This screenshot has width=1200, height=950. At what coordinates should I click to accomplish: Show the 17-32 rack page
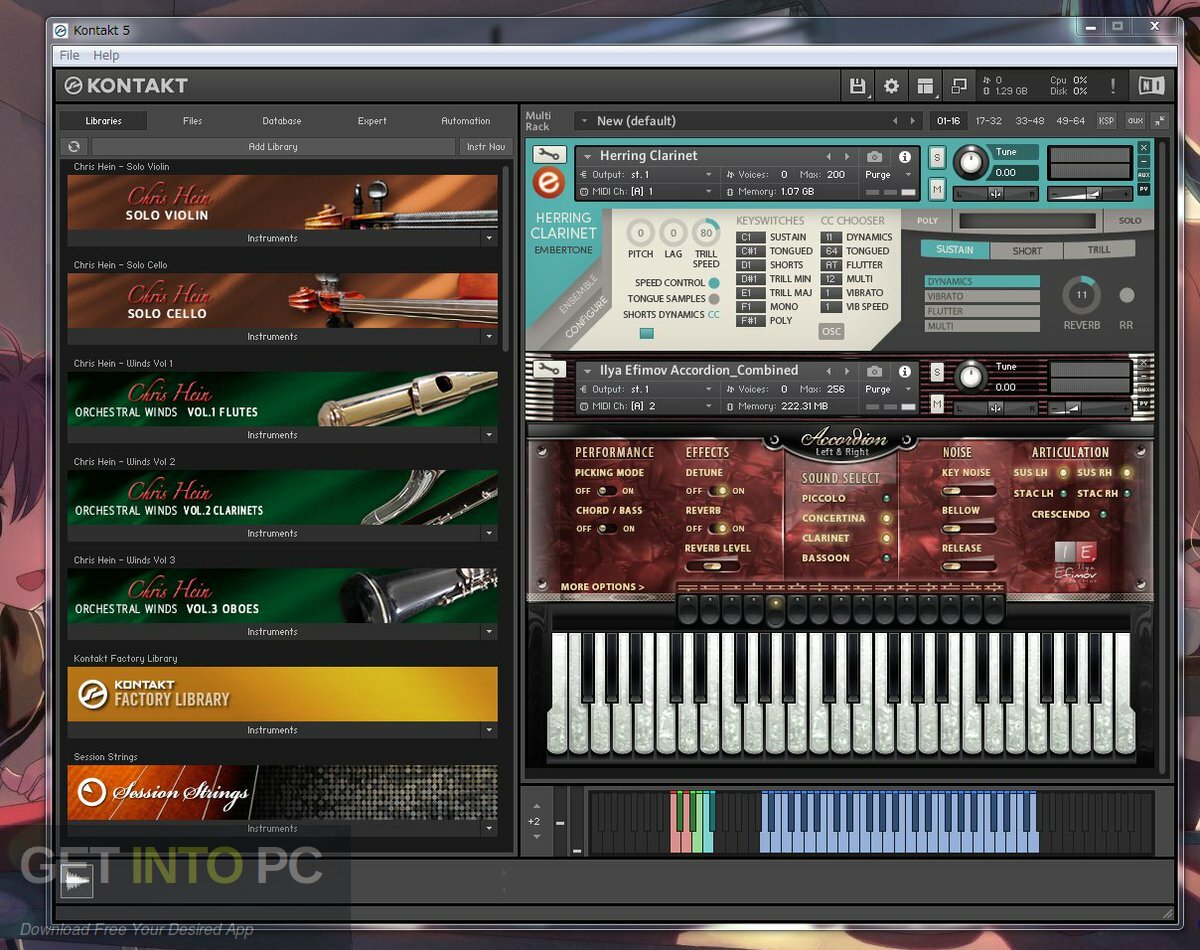coord(988,121)
